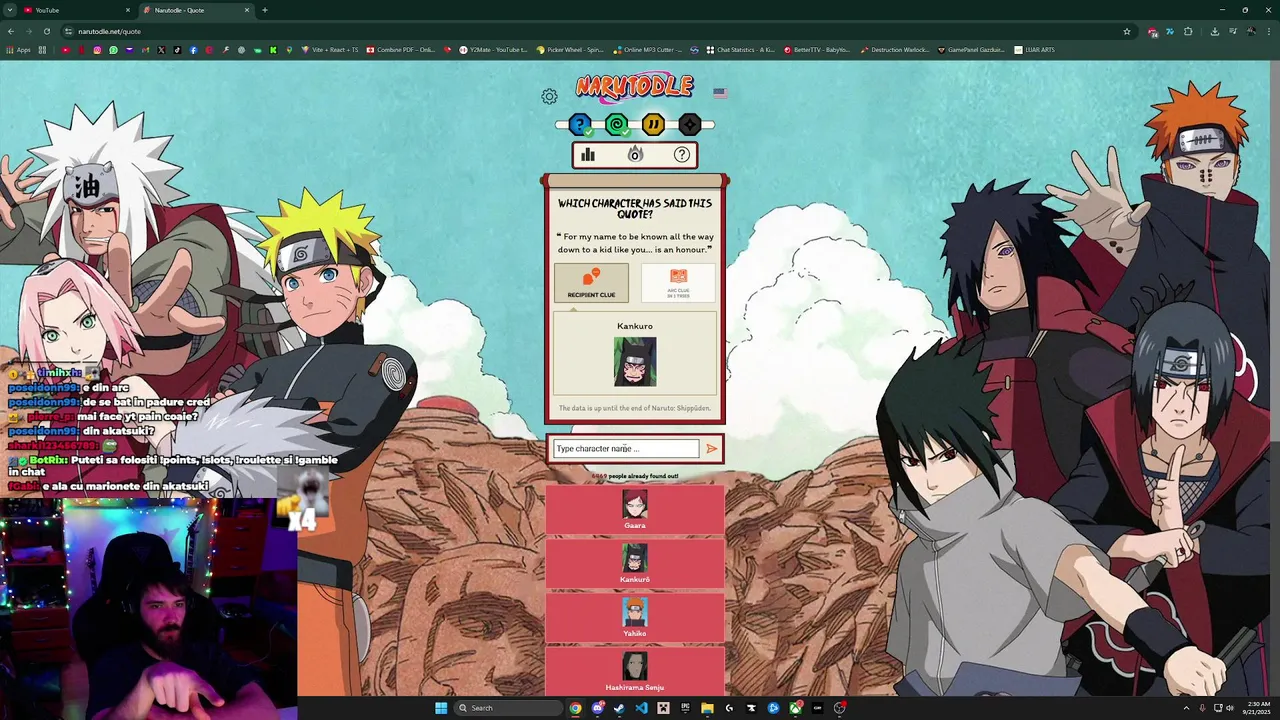
Task: Open Visual Studio Code from the taskbar
Action: [x=641, y=708]
